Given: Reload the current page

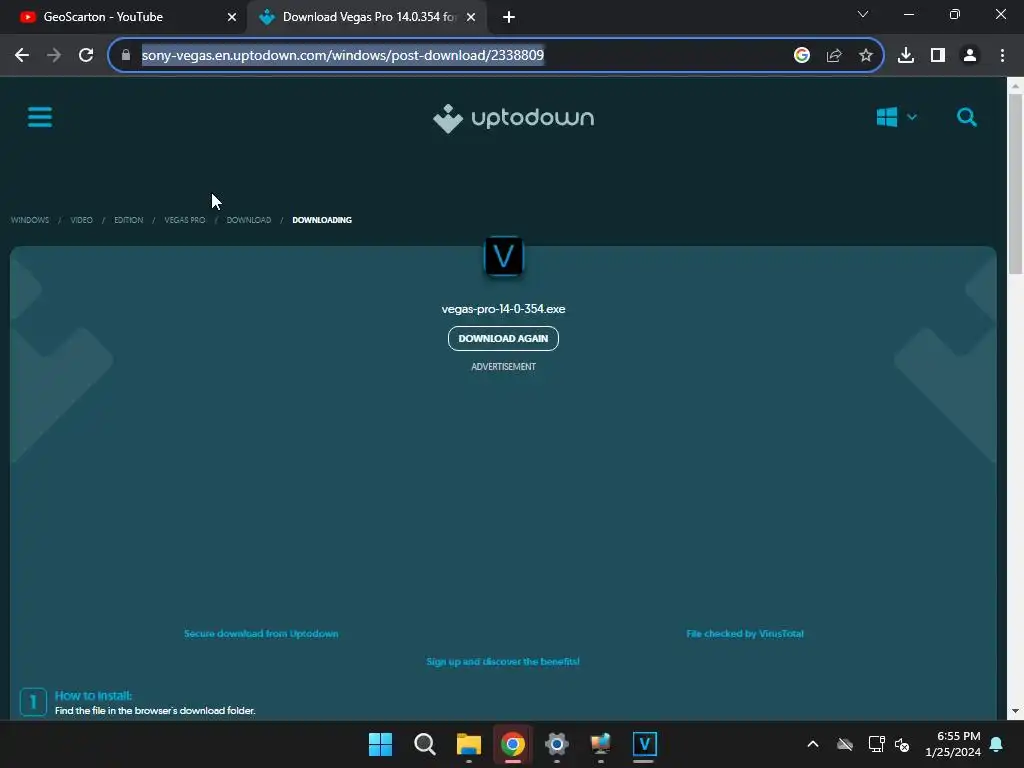Looking at the screenshot, I should [86, 56].
